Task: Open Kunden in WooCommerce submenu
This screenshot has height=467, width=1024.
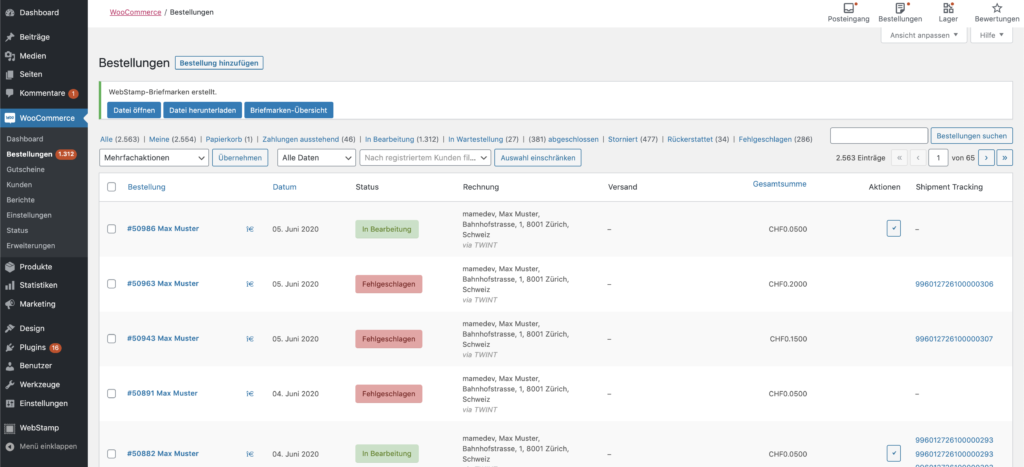Action: [19, 185]
